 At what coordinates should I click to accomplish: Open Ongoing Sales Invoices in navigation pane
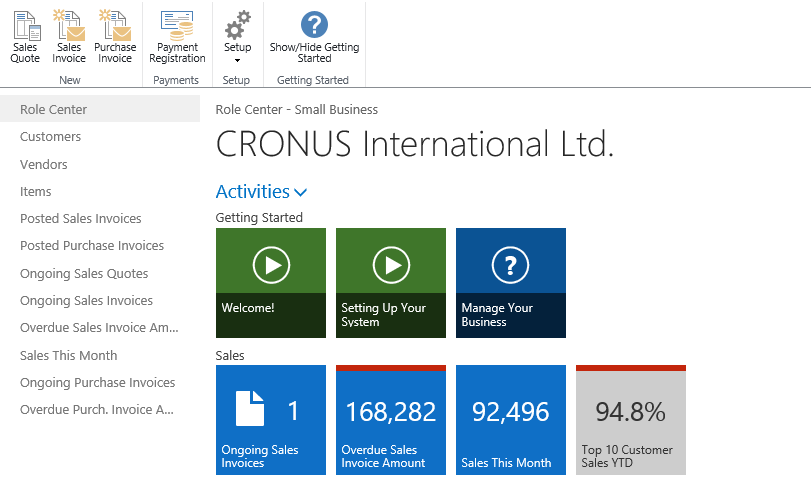click(86, 300)
